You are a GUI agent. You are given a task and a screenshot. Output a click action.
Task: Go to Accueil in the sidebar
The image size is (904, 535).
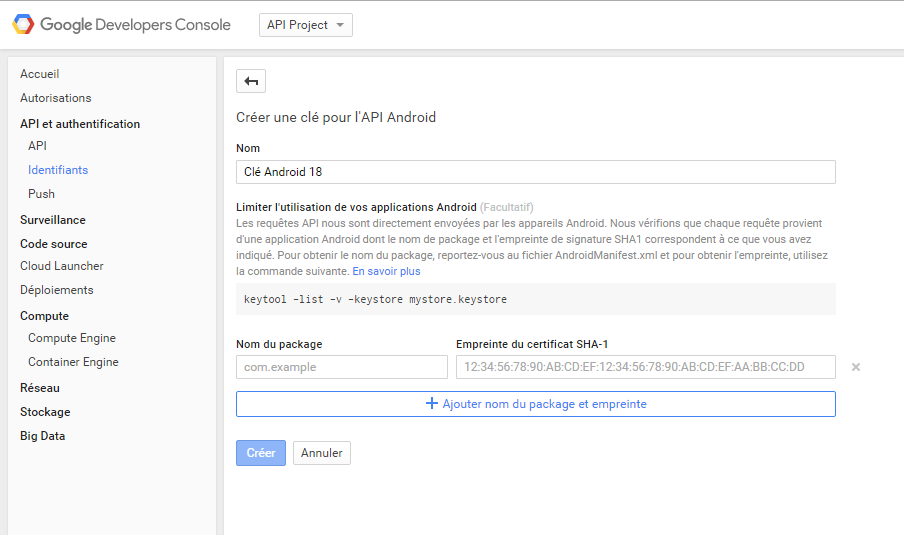click(40, 74)
